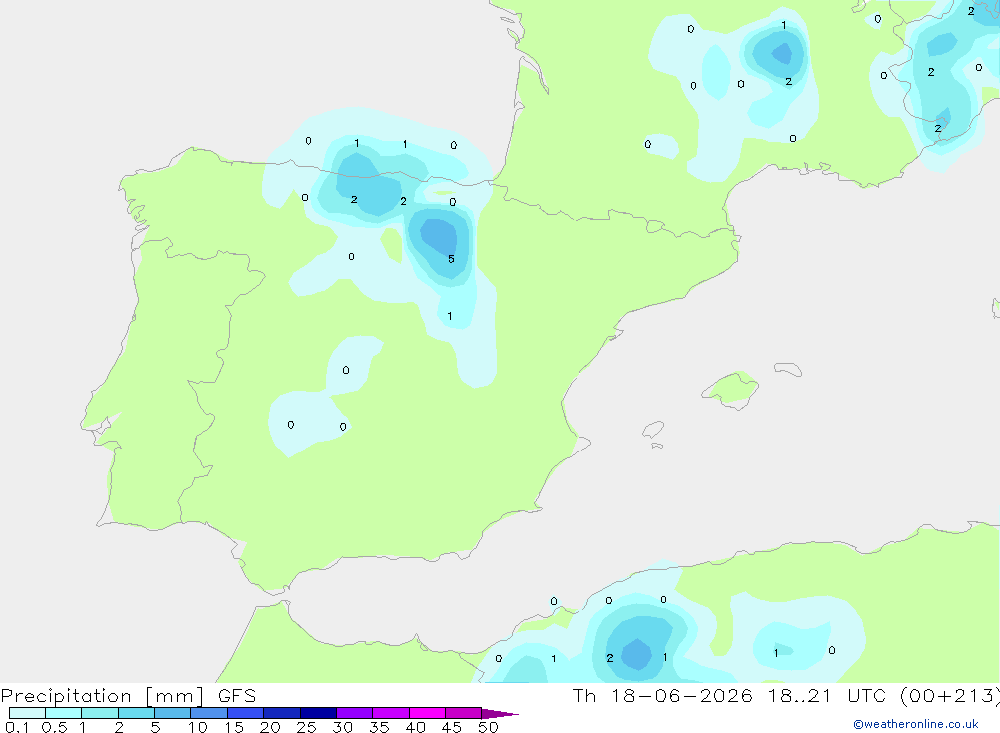Click the 0.1–0.5 mm palest legend swatch

click(27, 713)
